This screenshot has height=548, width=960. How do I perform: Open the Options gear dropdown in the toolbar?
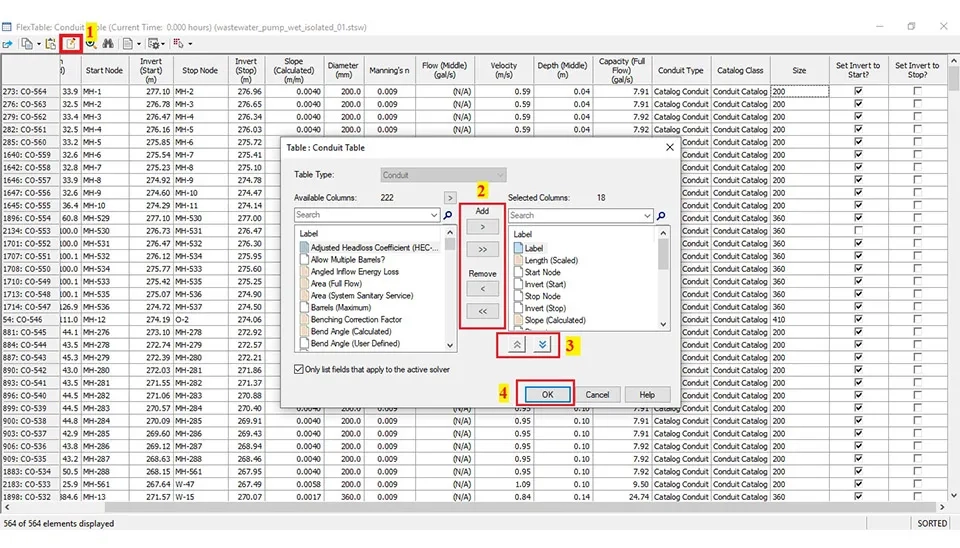157,44
